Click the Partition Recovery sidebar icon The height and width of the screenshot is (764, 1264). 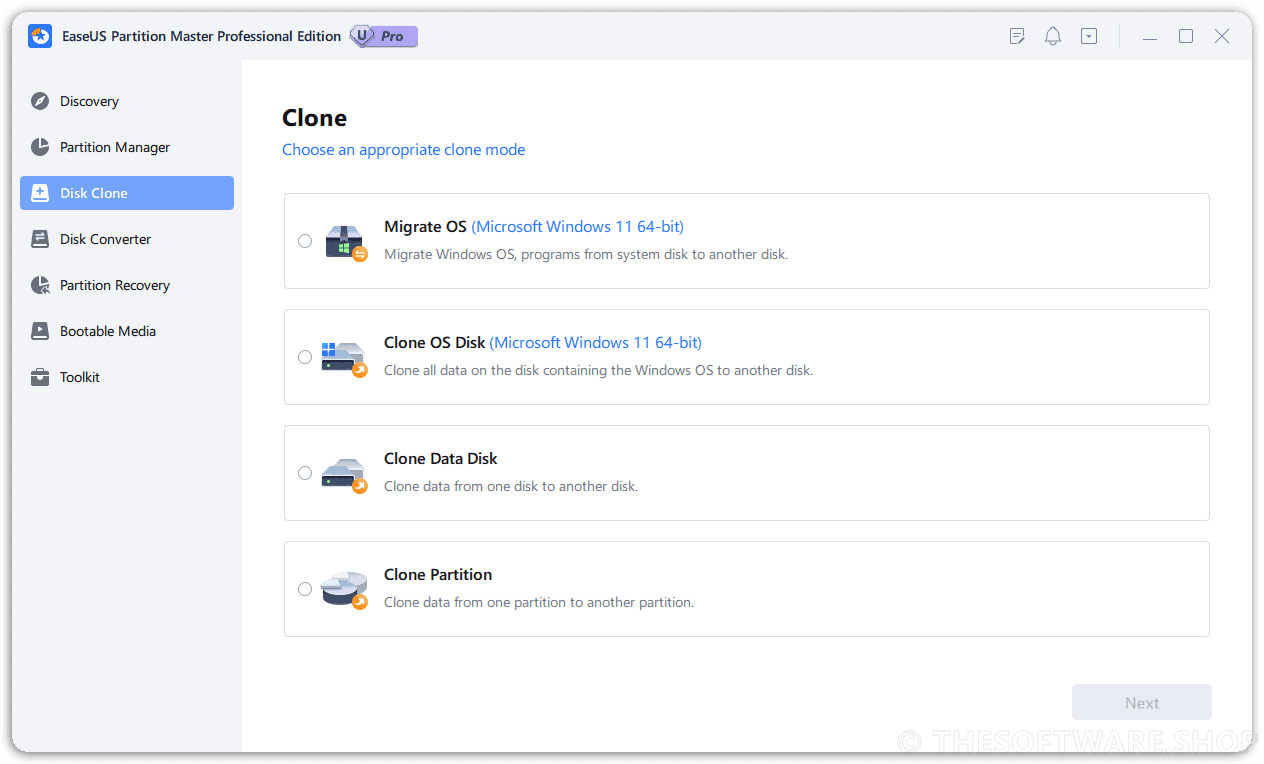40,285
